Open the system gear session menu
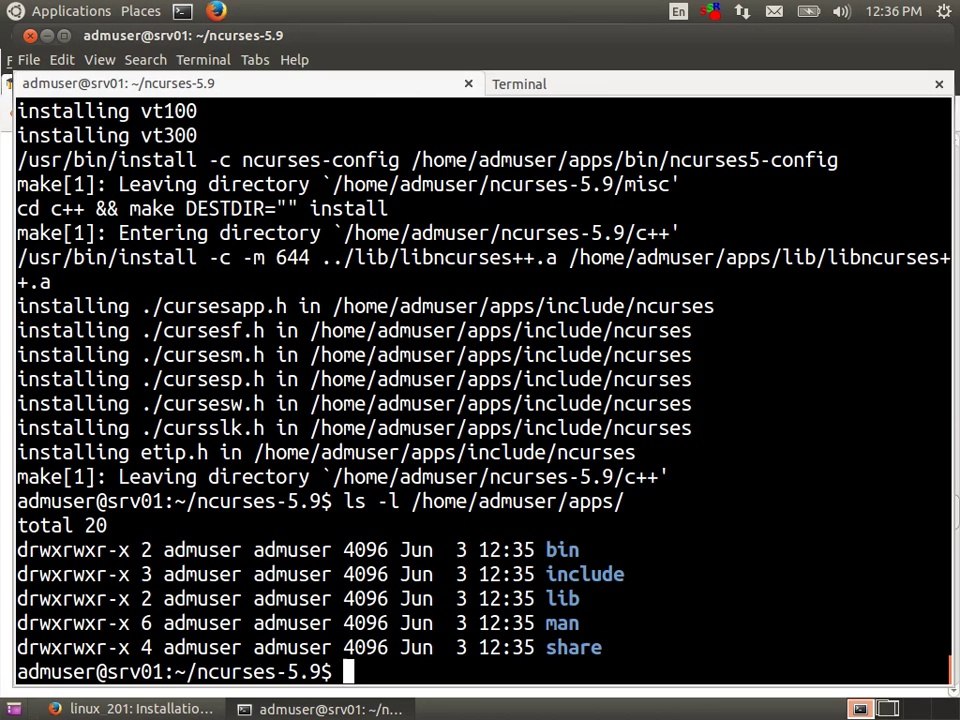The image size is (960, 720). pyautogui.click(x=944, y=12)
